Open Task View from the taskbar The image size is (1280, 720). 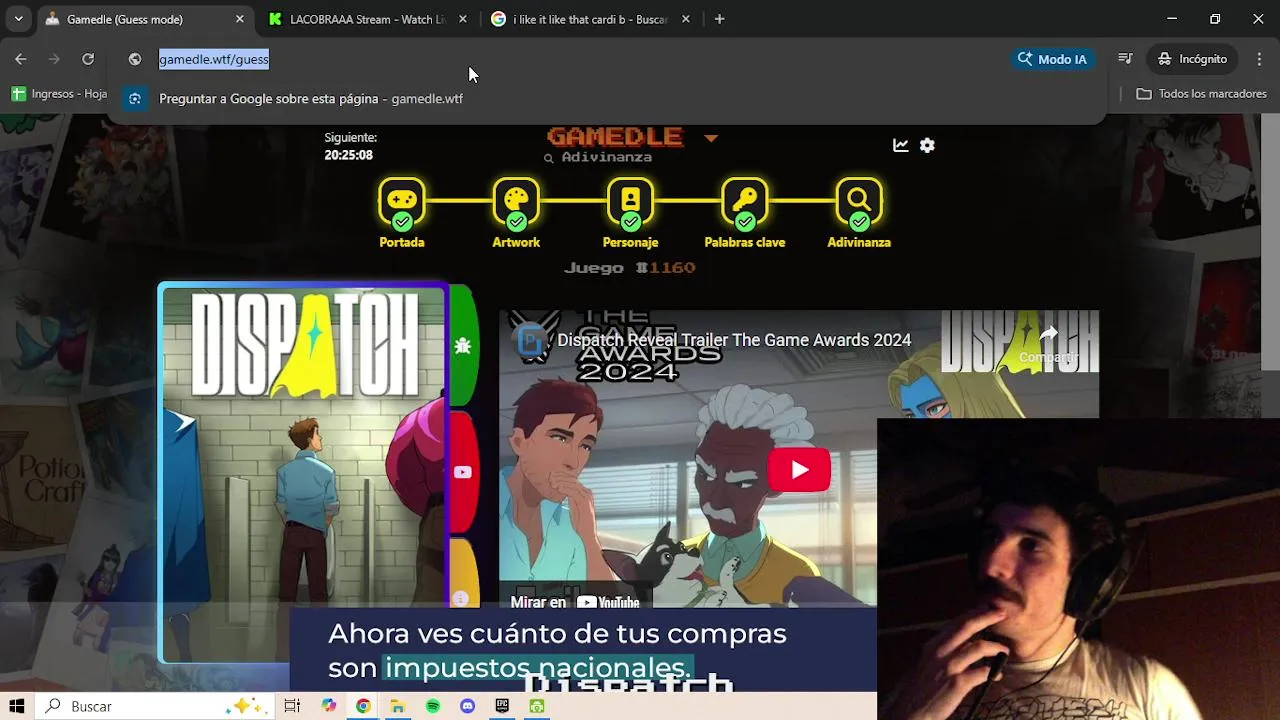pyautogui.click(x=292, y=706)
